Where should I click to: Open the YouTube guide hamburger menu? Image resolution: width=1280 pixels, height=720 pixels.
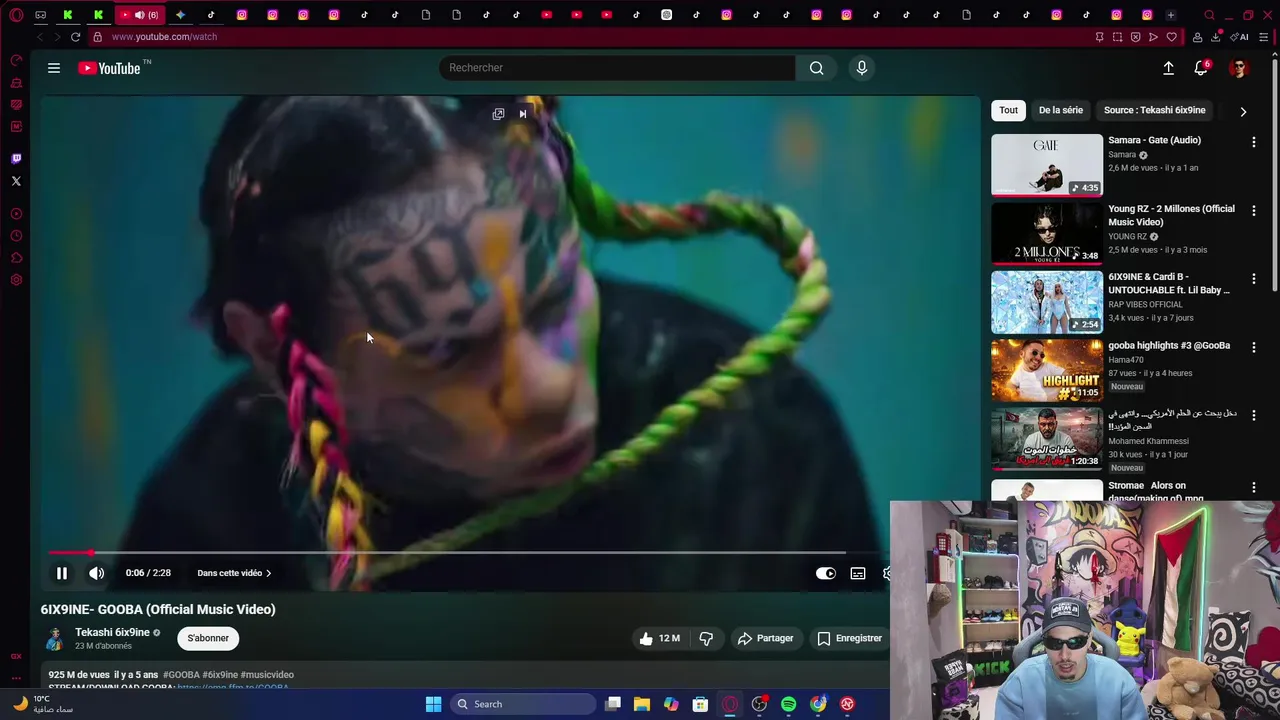click(x=54, y=68)
